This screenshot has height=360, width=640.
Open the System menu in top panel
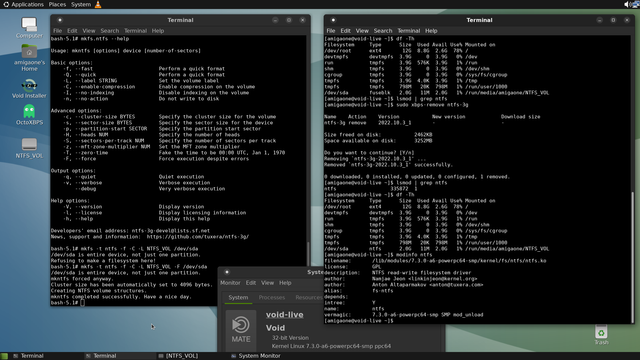(x=81, y=4)
